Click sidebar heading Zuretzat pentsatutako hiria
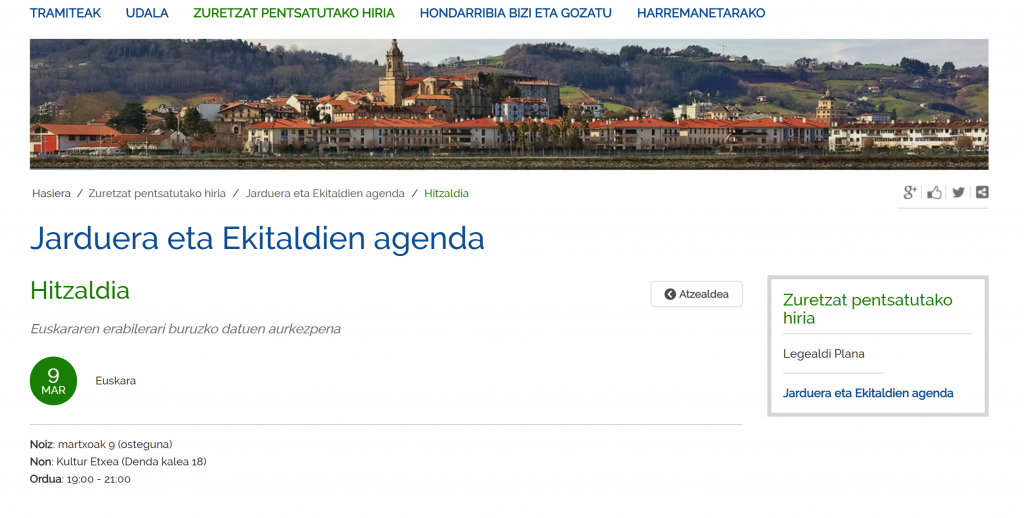1024x518 pixels. pos(867,309)
